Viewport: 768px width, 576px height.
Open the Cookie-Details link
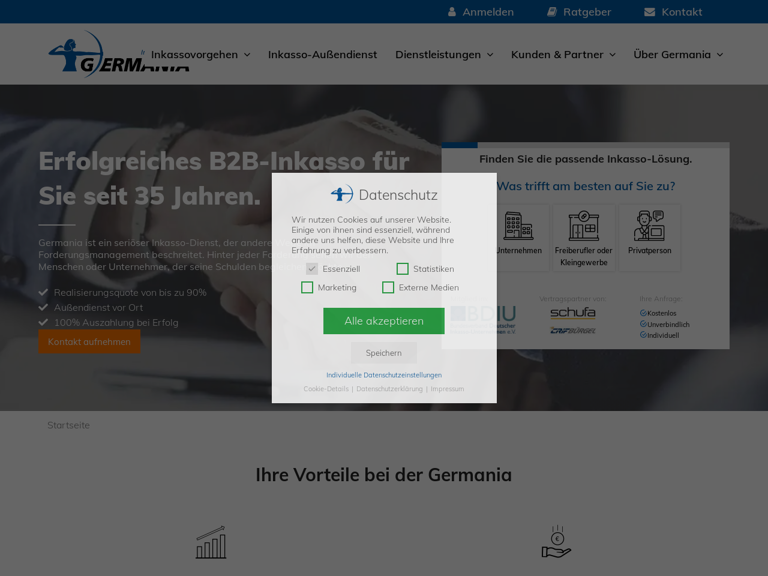pyautogui.click(x=326, y=388)
